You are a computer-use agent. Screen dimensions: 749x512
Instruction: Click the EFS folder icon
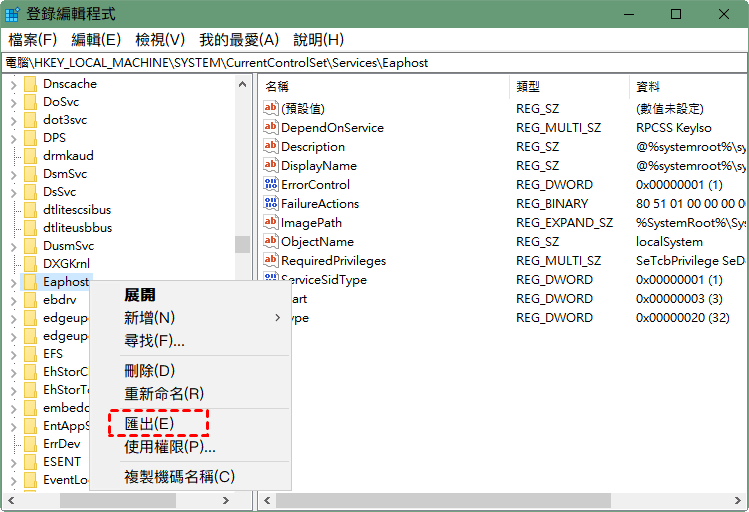(30, 354)
